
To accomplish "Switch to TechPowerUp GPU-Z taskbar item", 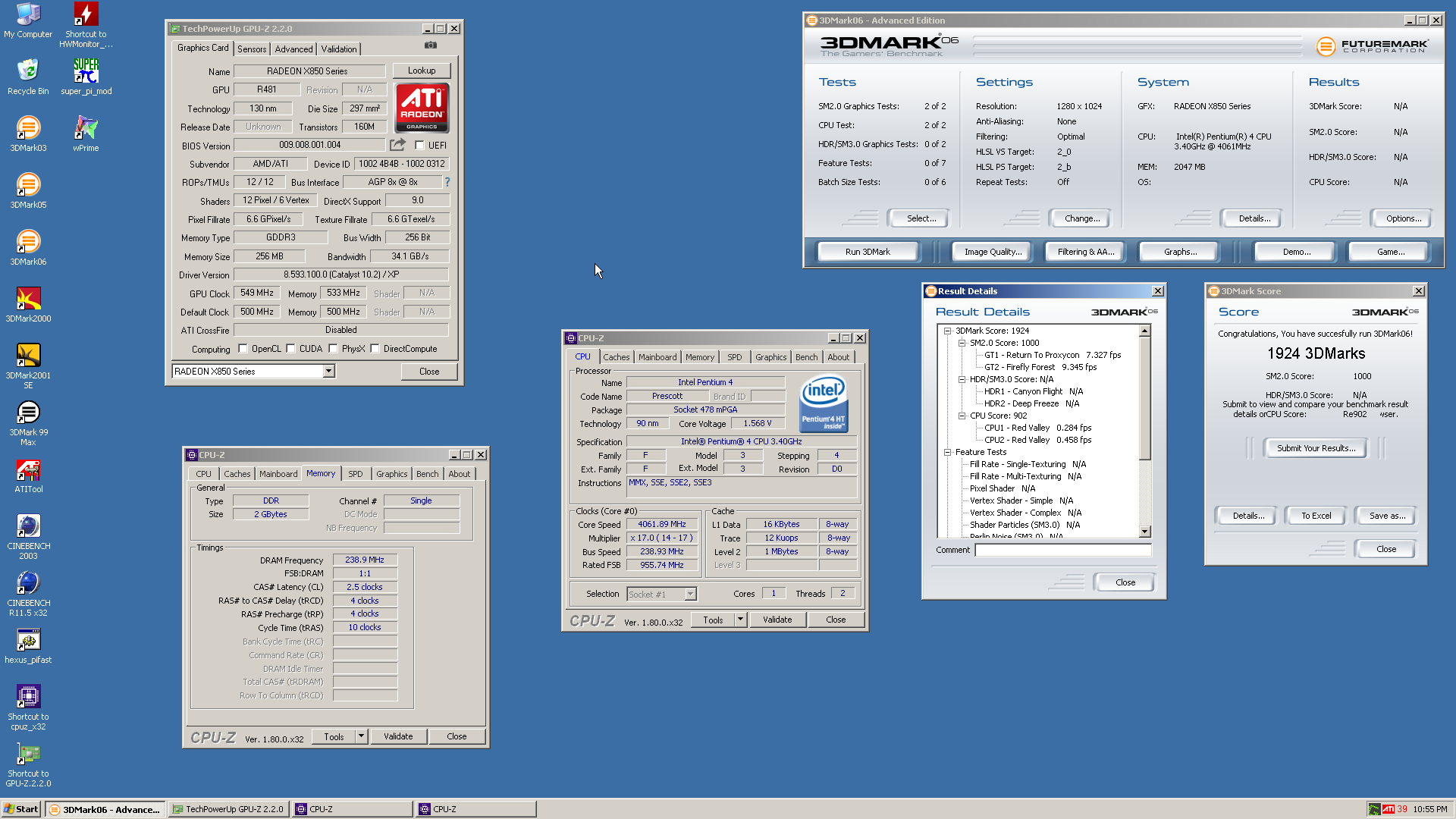I will [228, 809].
